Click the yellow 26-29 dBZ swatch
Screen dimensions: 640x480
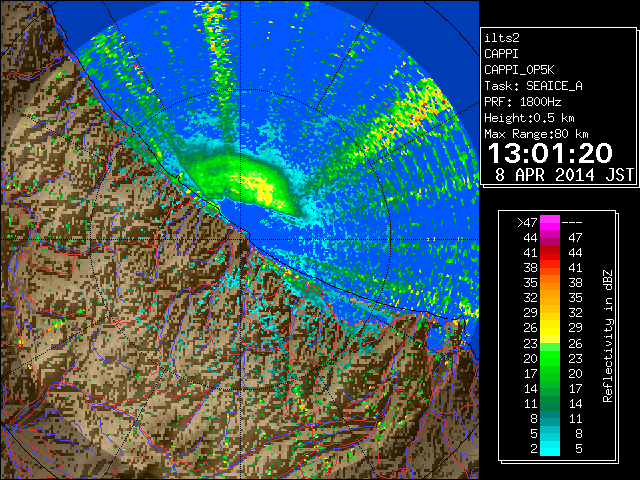(550, 328)
